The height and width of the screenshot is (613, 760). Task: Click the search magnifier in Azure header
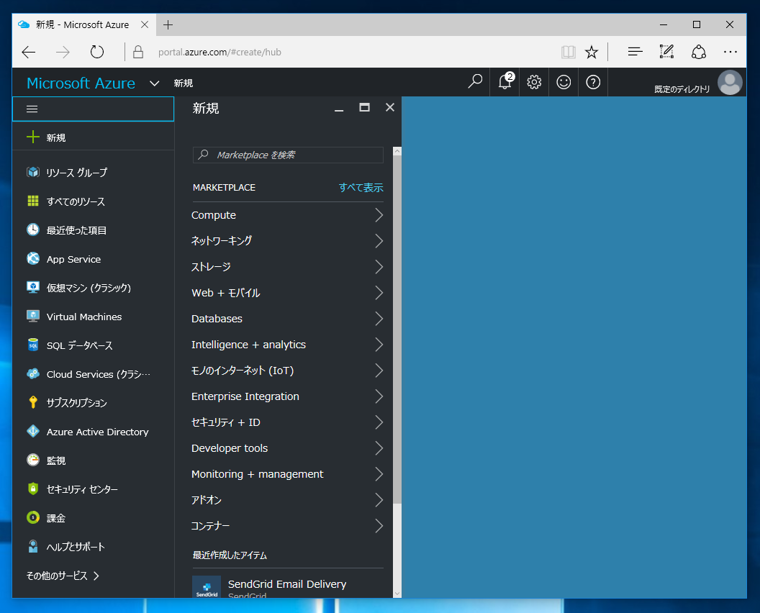pos(475,81)
